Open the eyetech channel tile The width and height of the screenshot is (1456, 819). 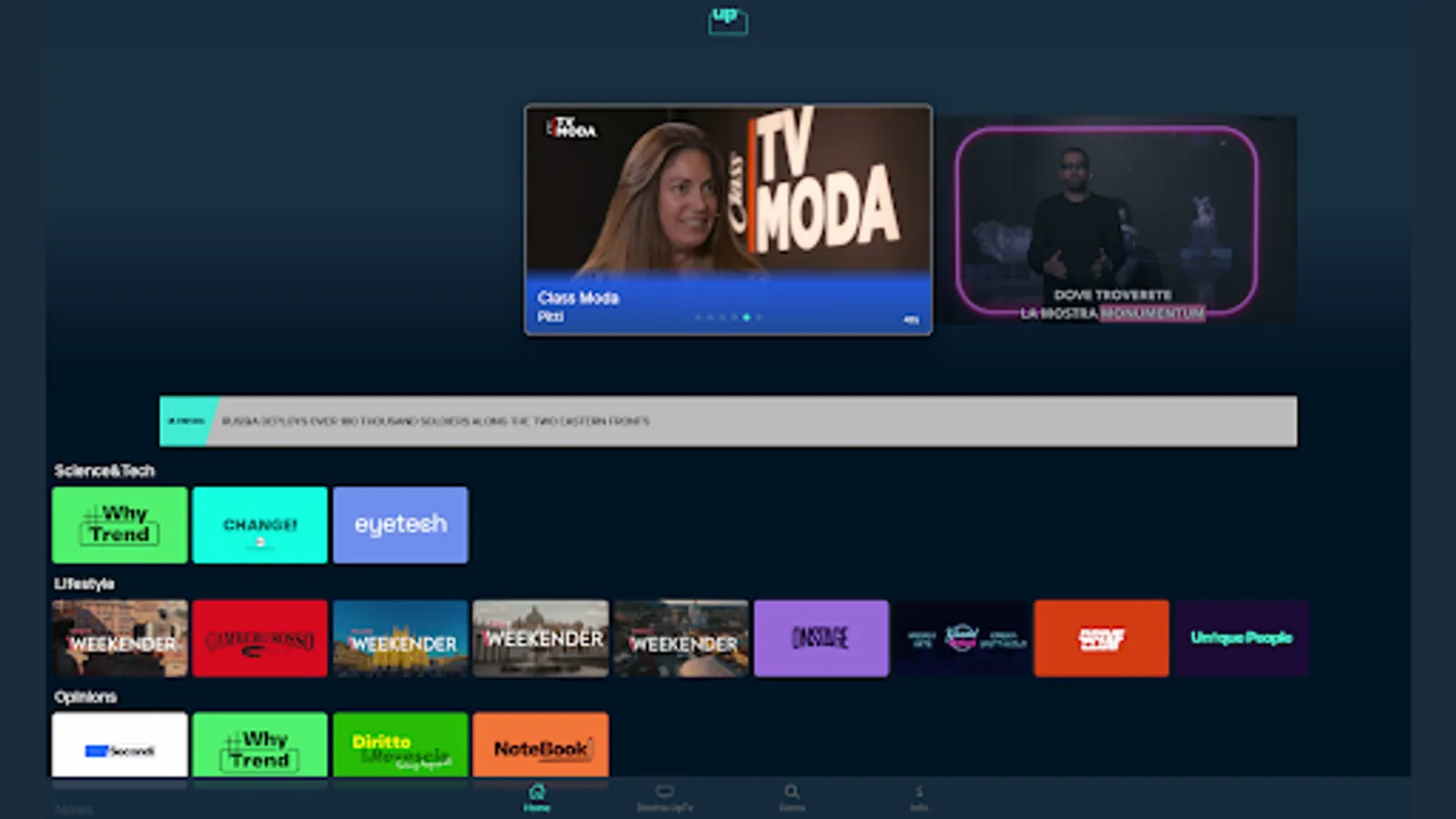(400, 524)
